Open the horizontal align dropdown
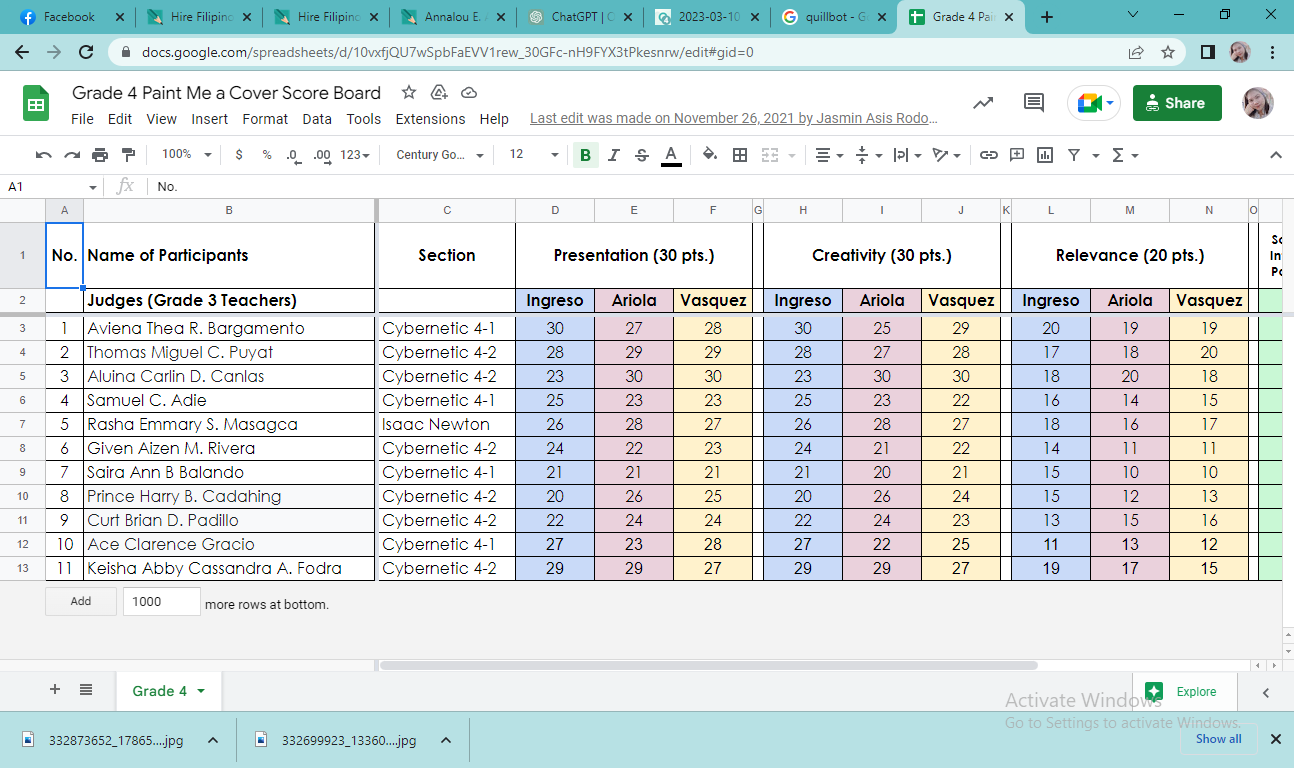The width and height of the screenshot is (1294, 768). [x=830, y=155]
